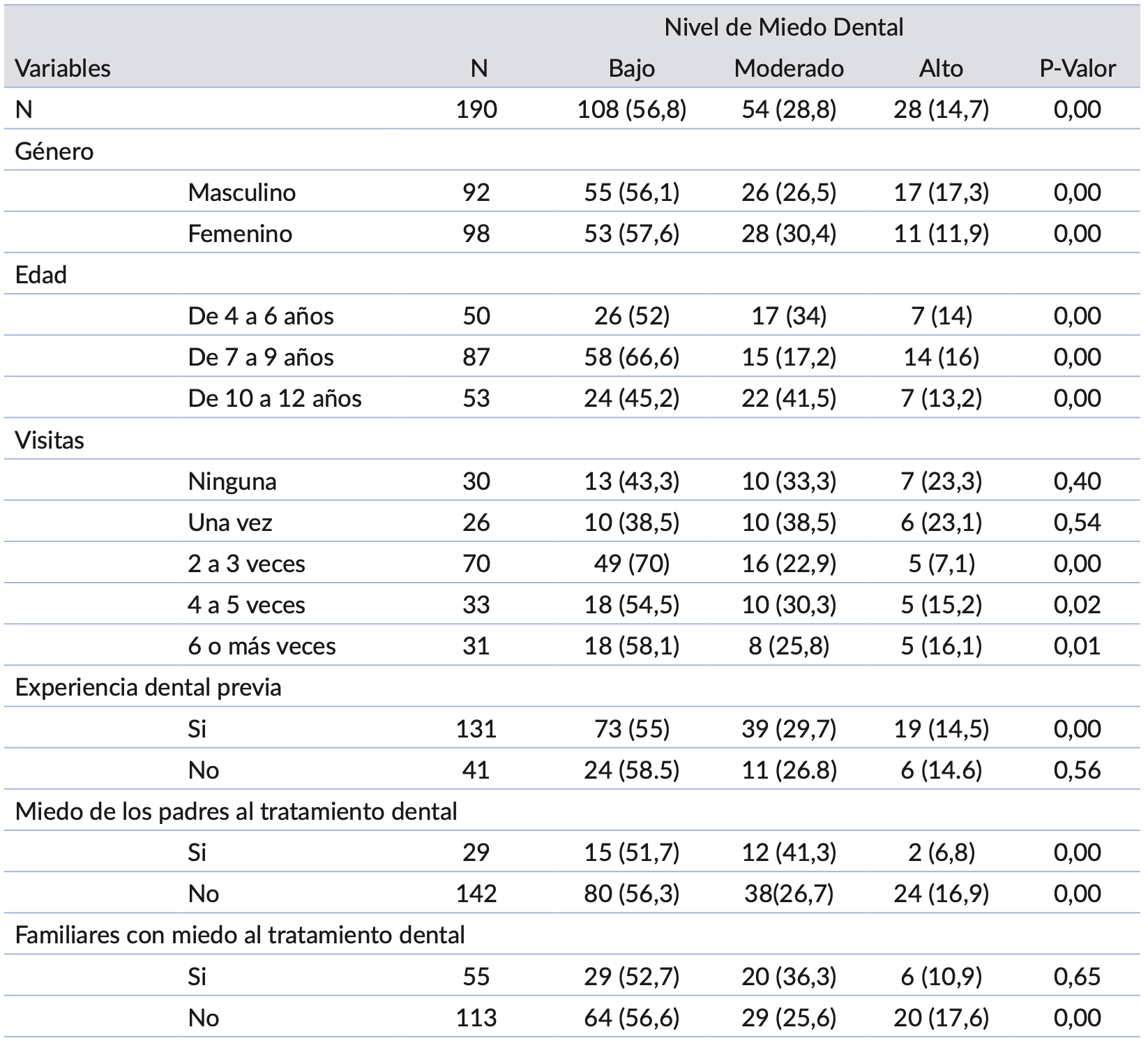Screen dimensions: 1148x1041
Task: Click the Masculino row label
Action: tap(241, 192)
